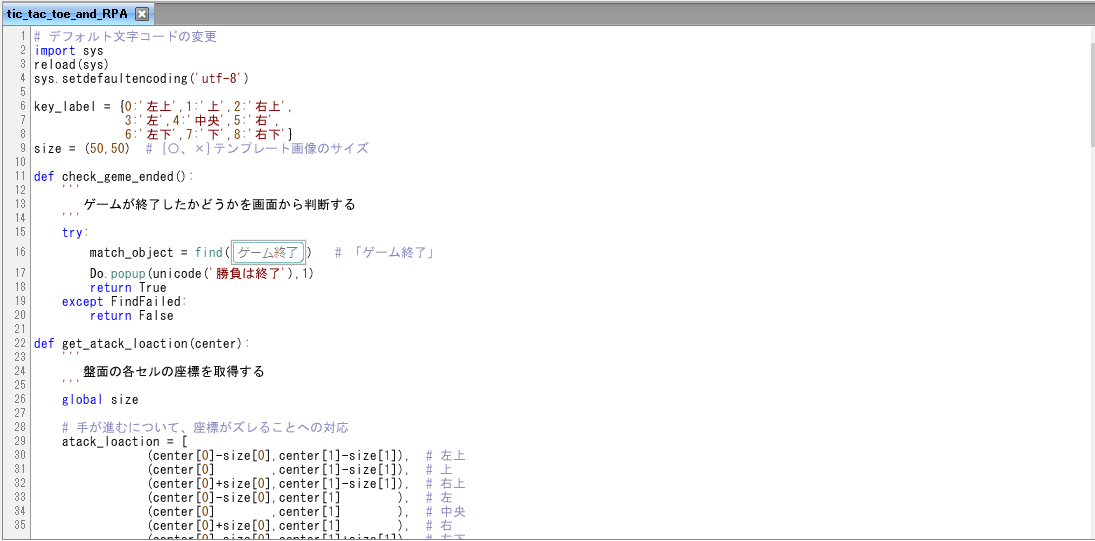Click the sys.setdefaultencoding('utf-8') line
Image resolution: width=1095 pixels, height=541 pixels.
coord(140,78)
